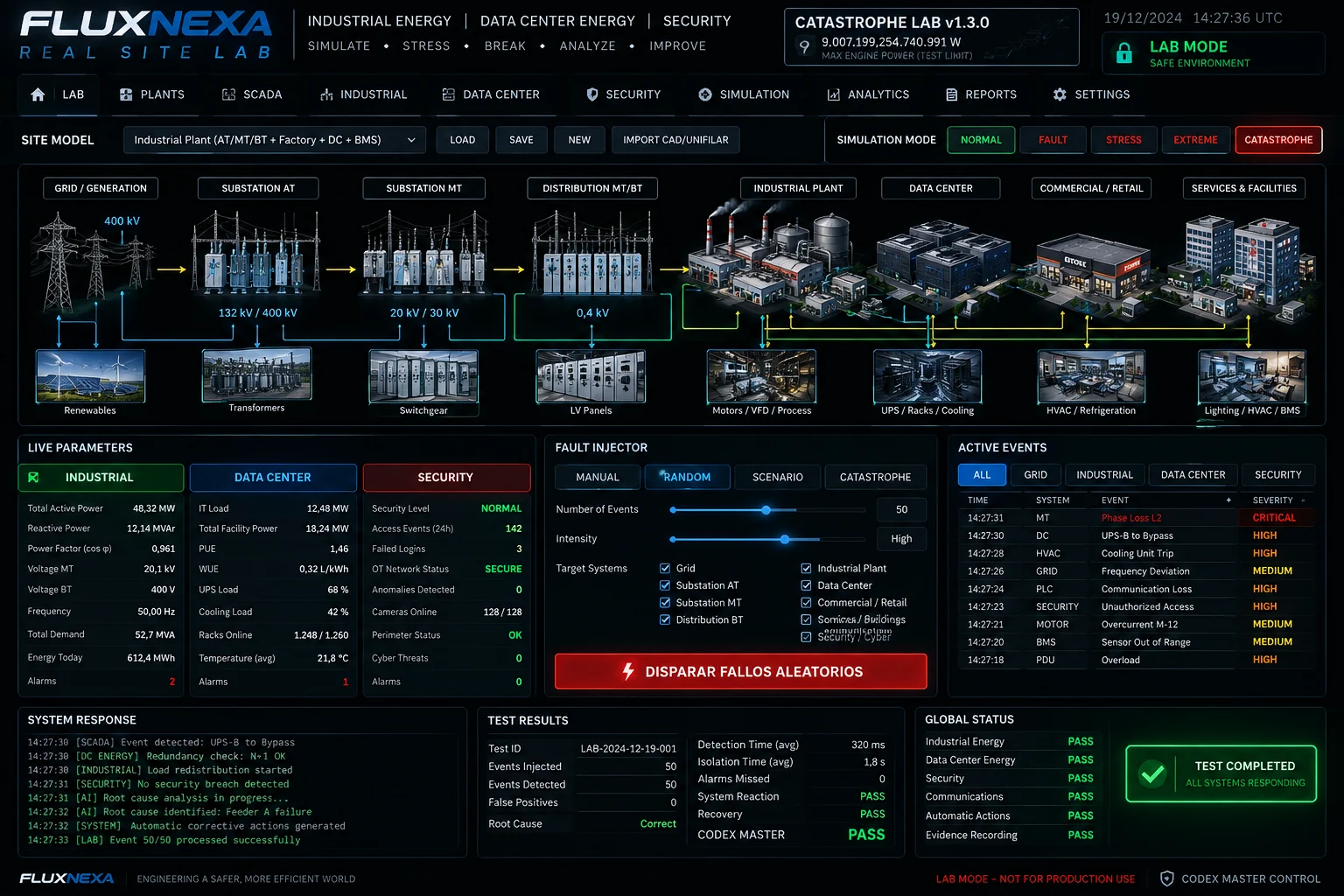Click the home icon beside LAB
This screenshot has height=896, width=1344.
38,94
